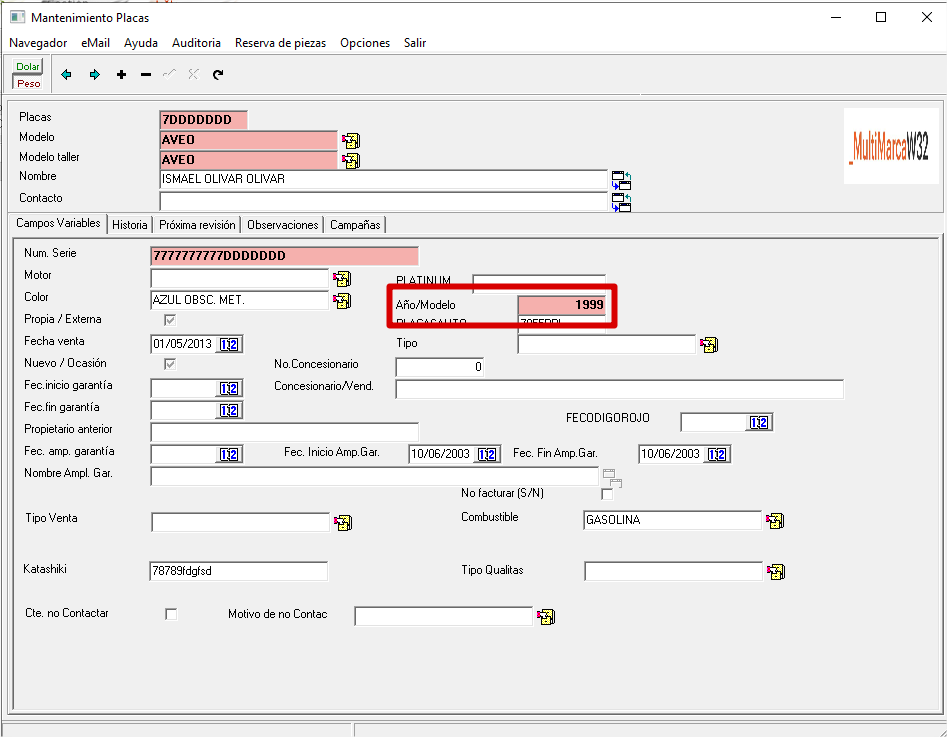The image size is (947, 737).
Task: Click Salir in the menu bar
Action: point(415,43)
